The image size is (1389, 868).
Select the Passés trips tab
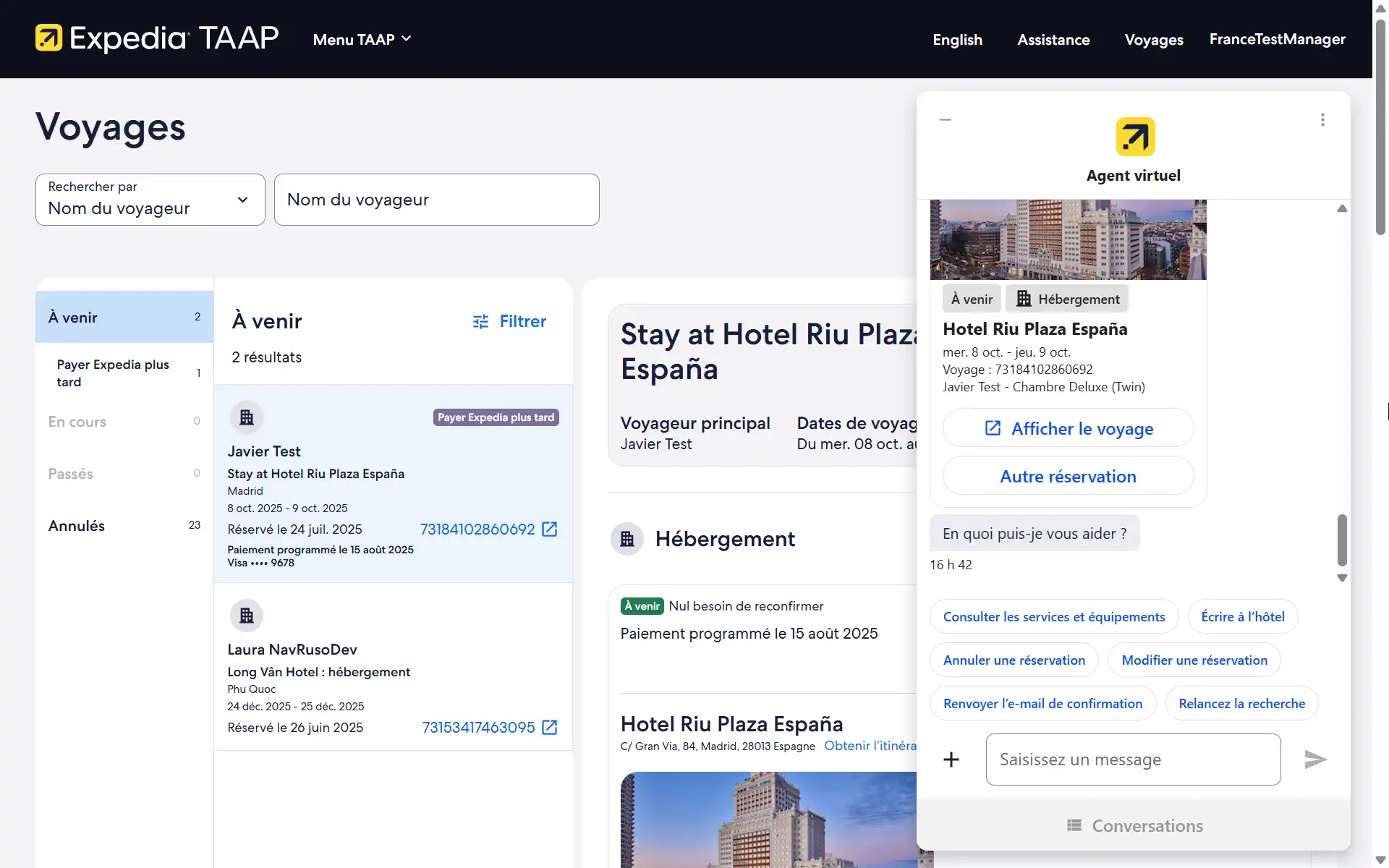[x=124, y=474]
